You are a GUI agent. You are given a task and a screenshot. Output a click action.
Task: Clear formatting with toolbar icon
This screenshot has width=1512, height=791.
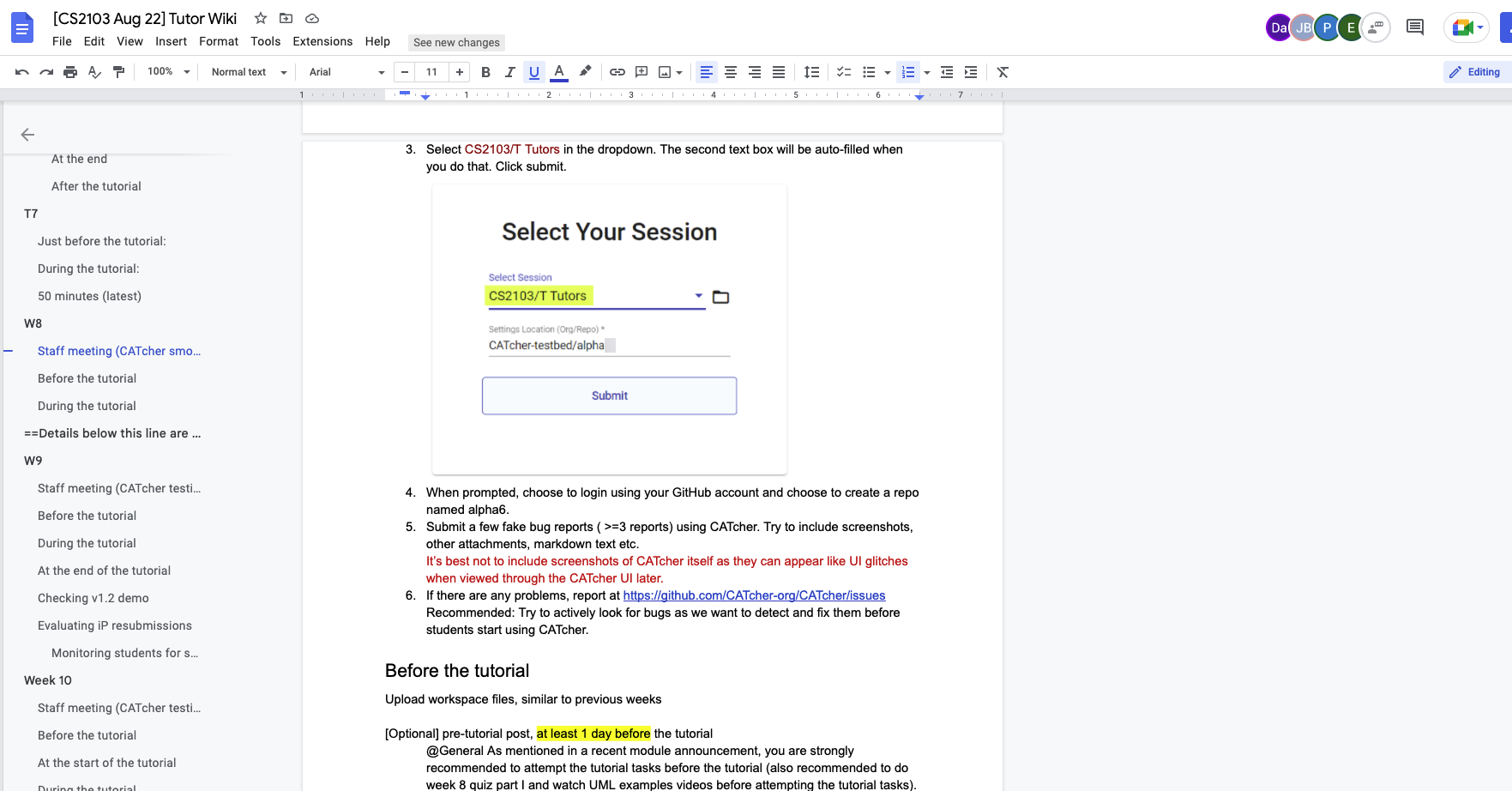(x=1003, y=72)
